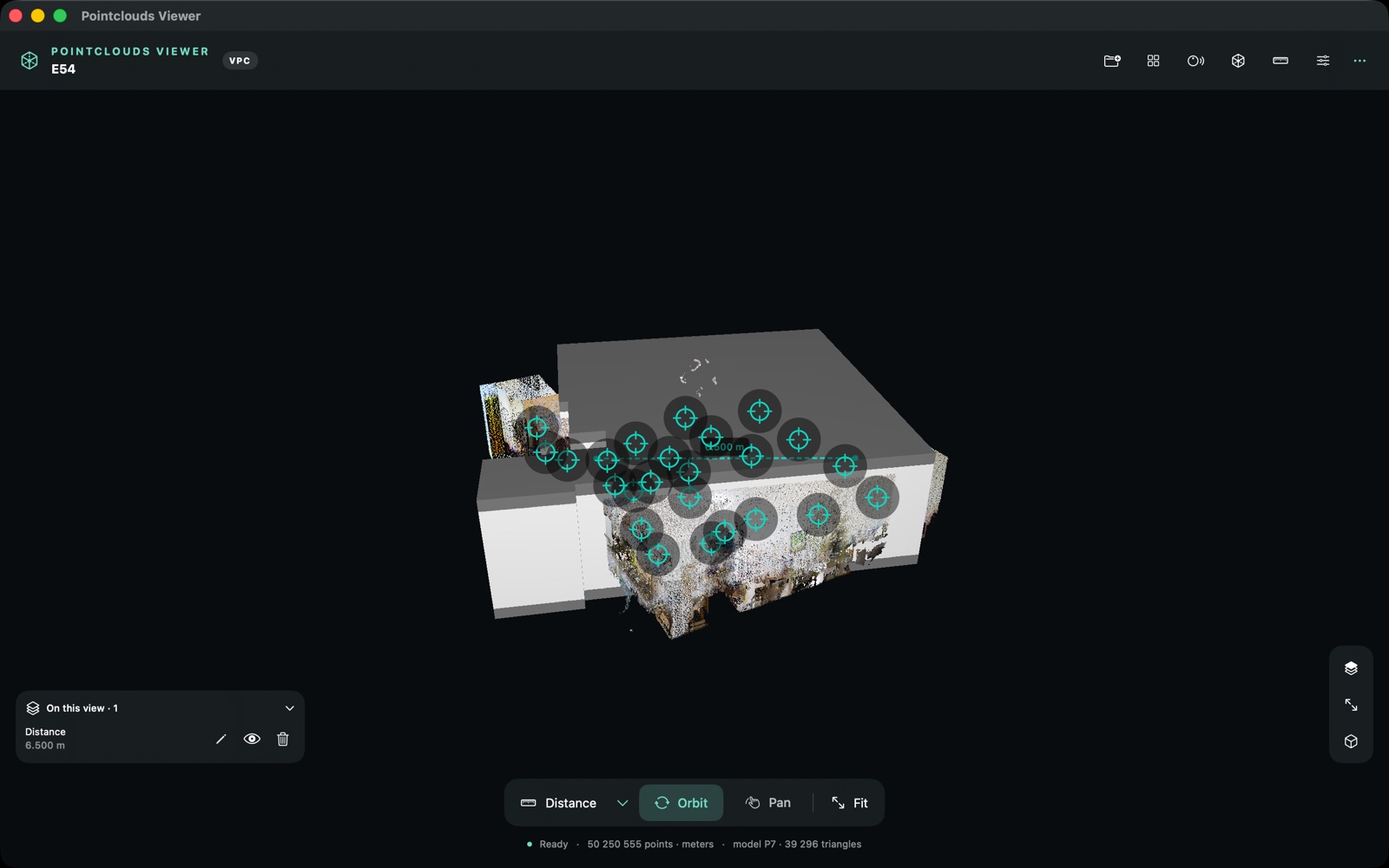Collapse the On this view panel
This screenshot has height=868, width=1389.
click(x=290, y=708)
